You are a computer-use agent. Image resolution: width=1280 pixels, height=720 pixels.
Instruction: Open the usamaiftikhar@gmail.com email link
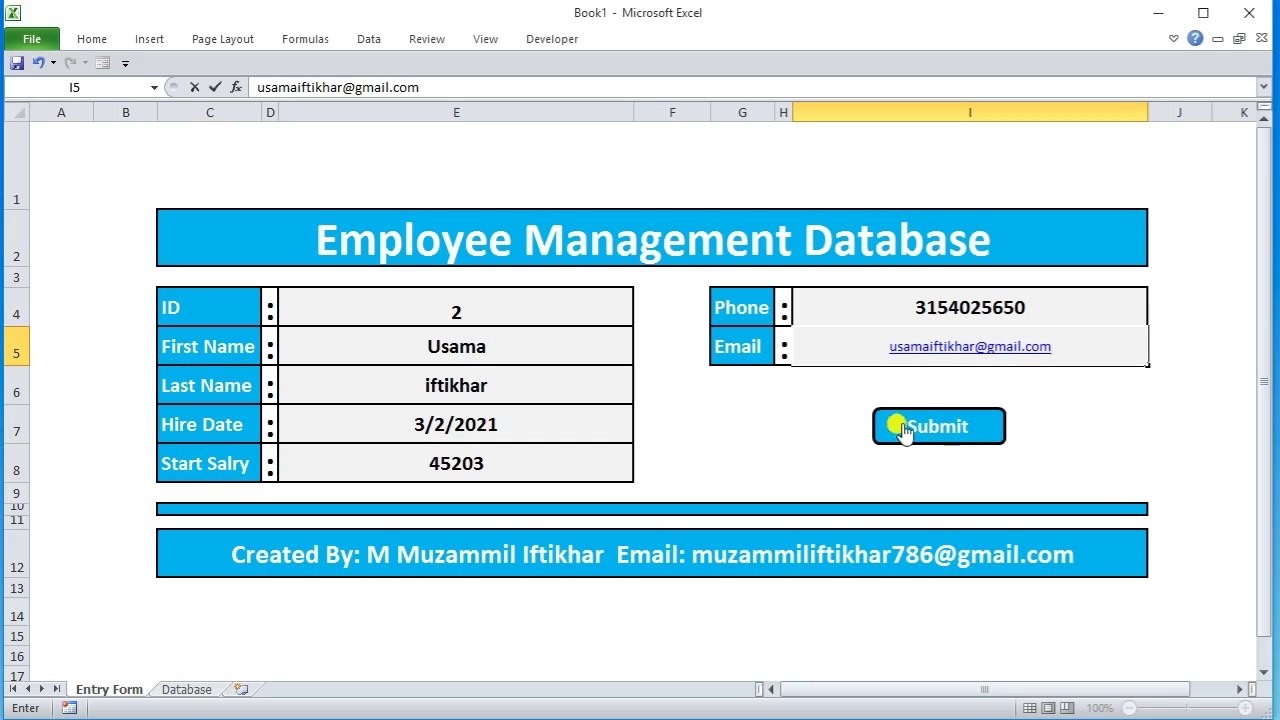[970, 346]
